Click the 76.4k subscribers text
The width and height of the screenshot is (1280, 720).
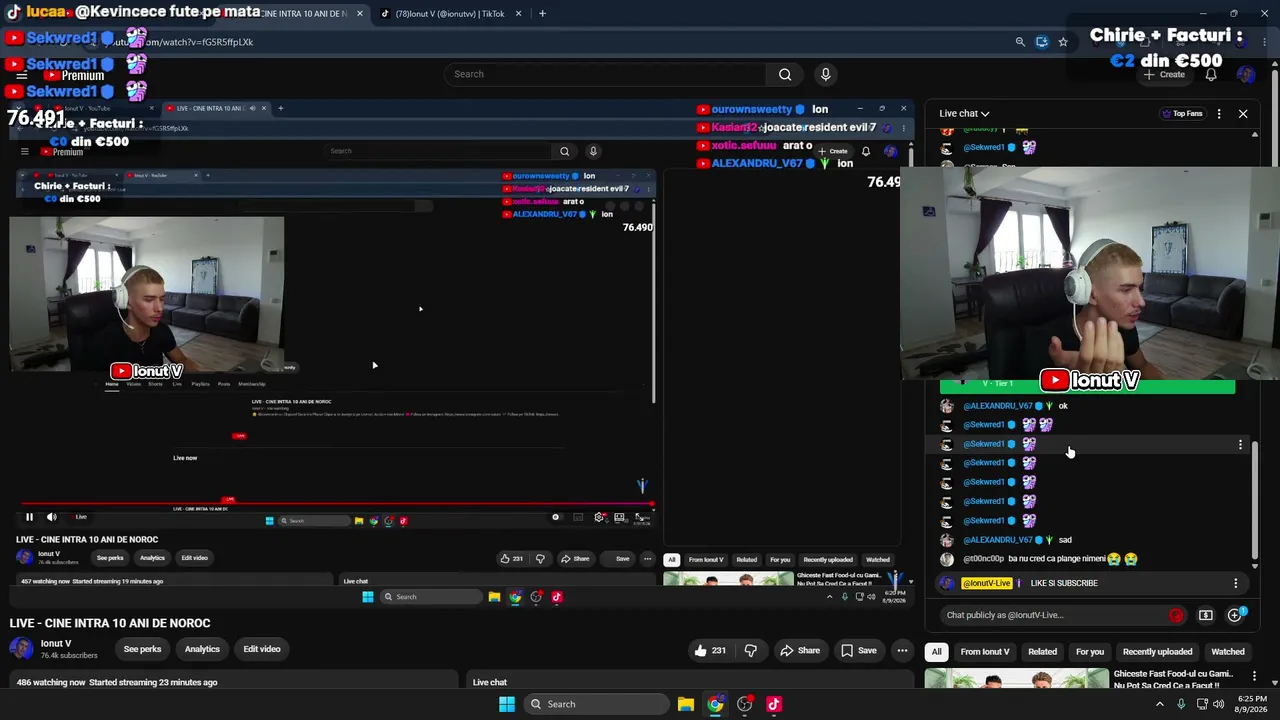69,656
